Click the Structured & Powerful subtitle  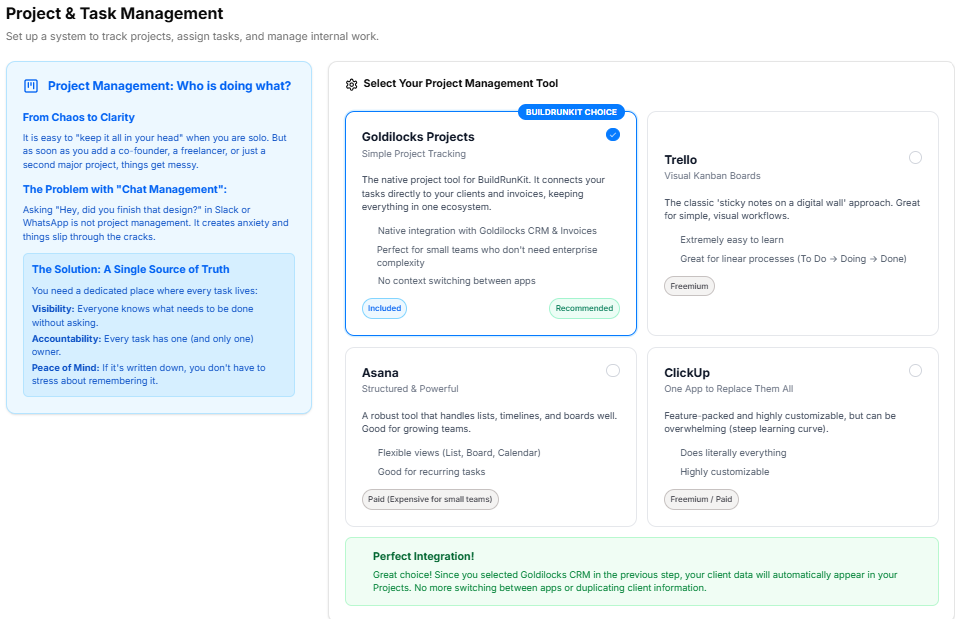coord(410,389)
